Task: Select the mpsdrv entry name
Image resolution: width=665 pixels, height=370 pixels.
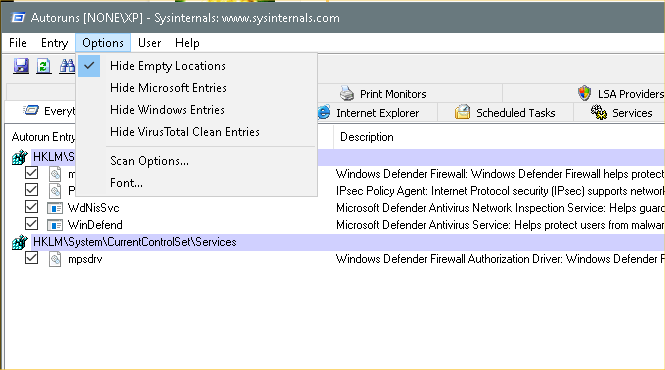Action: click(x=85, y=259)
